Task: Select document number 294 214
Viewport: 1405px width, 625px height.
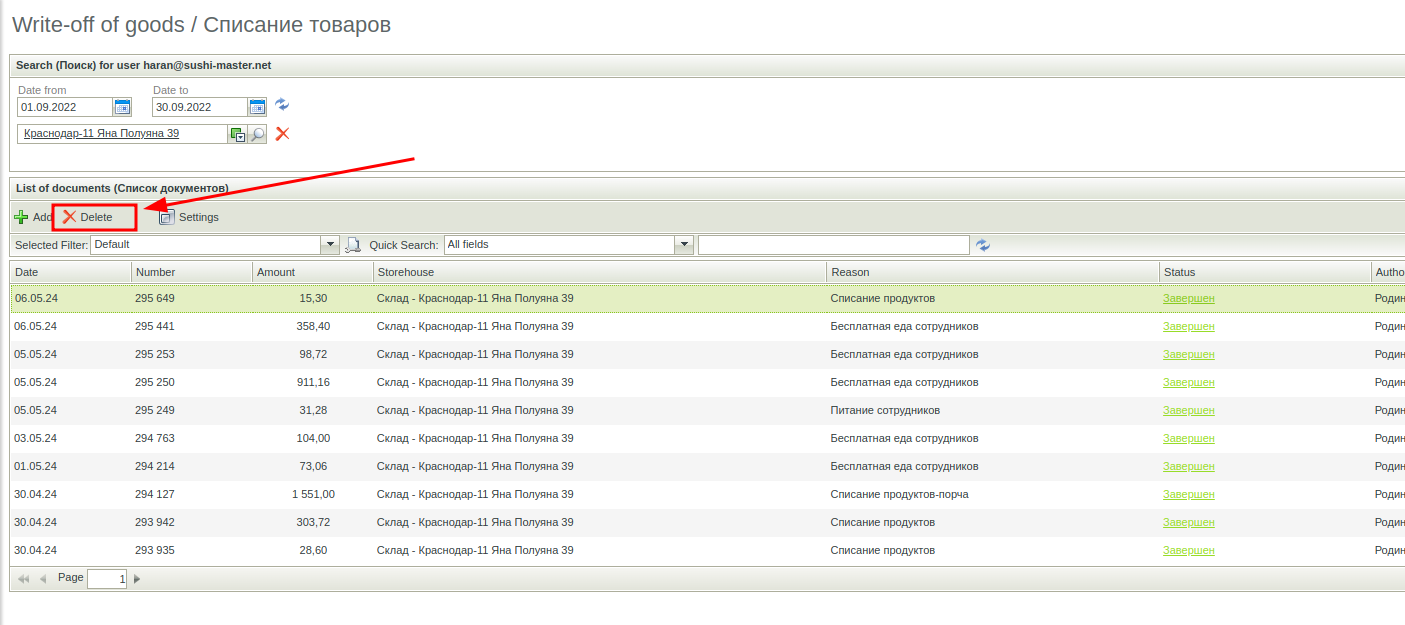Action: (155, 466)
